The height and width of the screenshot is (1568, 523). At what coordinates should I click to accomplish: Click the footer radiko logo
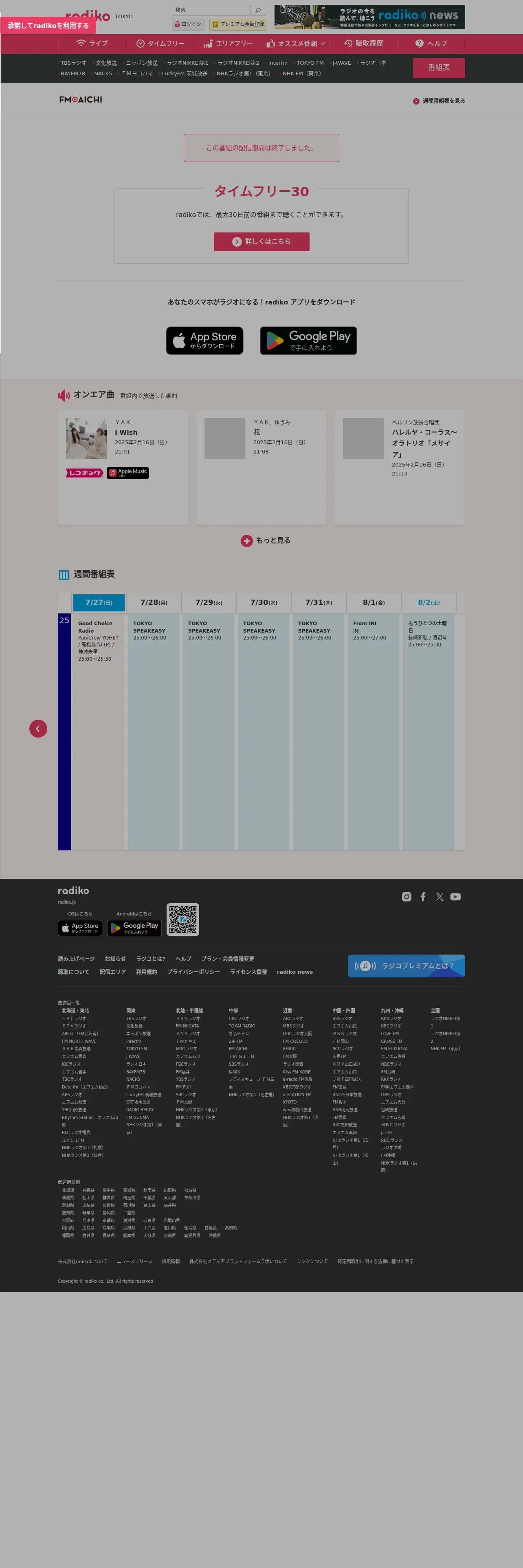73,891
